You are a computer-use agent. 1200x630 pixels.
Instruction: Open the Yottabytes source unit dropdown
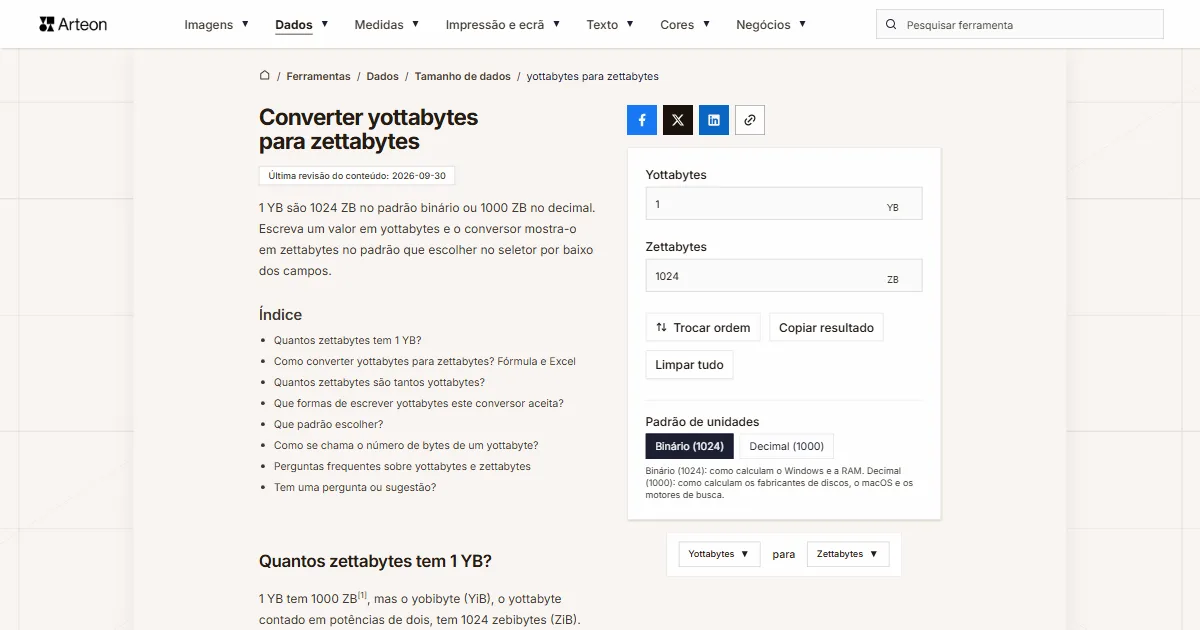(x=719, y=554)
